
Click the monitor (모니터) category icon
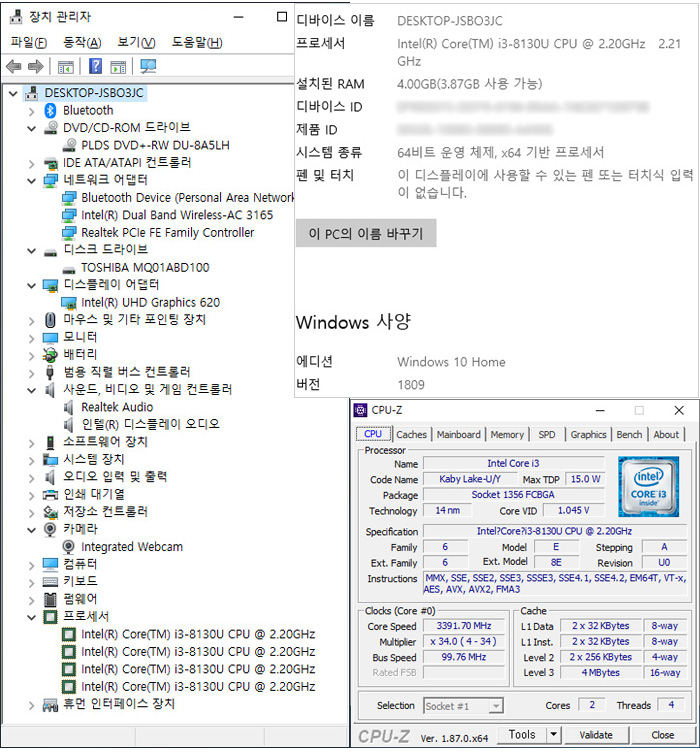50,338
